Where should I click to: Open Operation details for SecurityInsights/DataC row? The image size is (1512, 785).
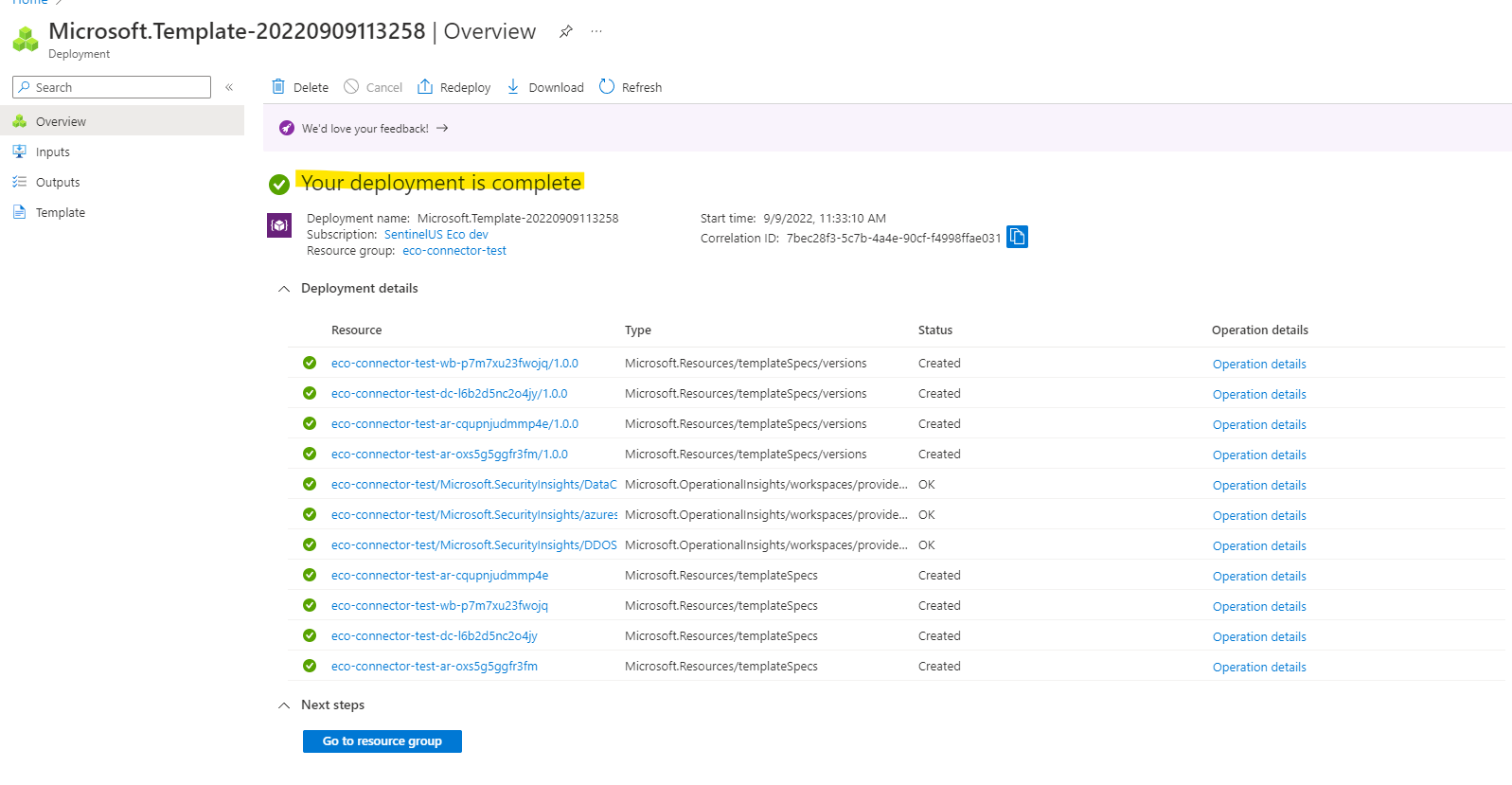(x=1259, y=486)
